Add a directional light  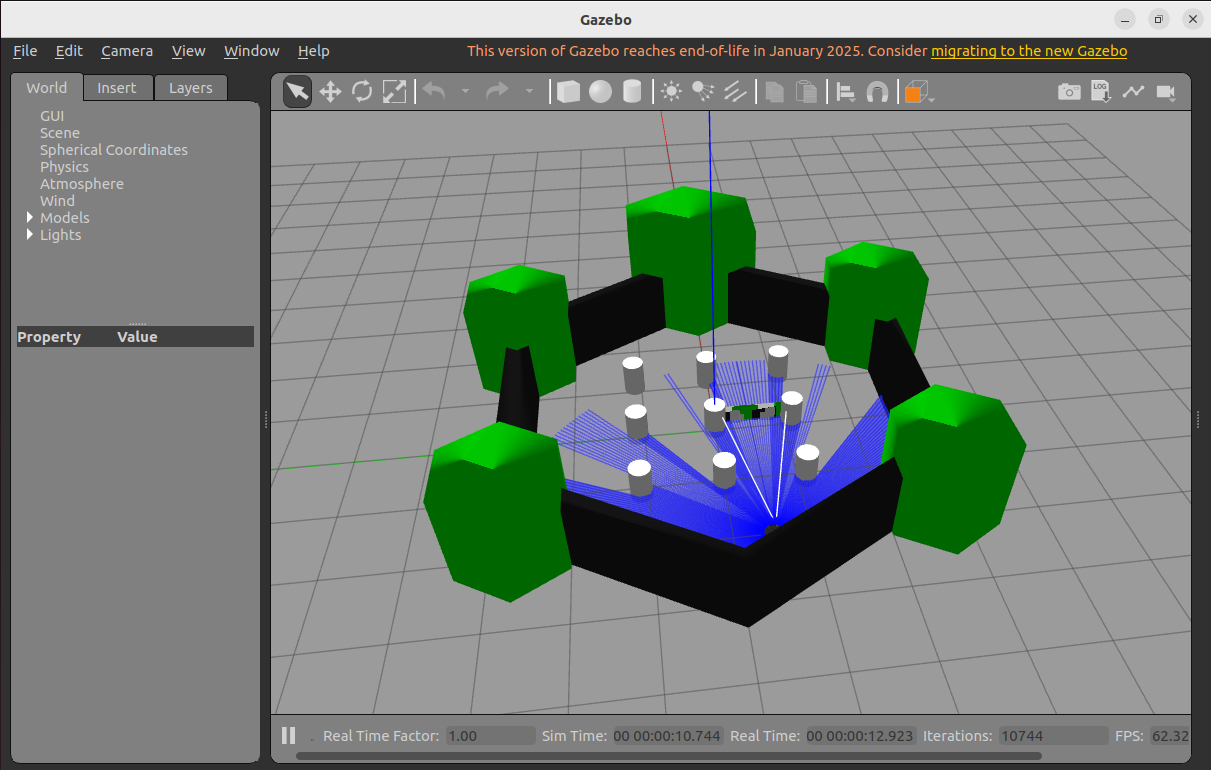736,91
